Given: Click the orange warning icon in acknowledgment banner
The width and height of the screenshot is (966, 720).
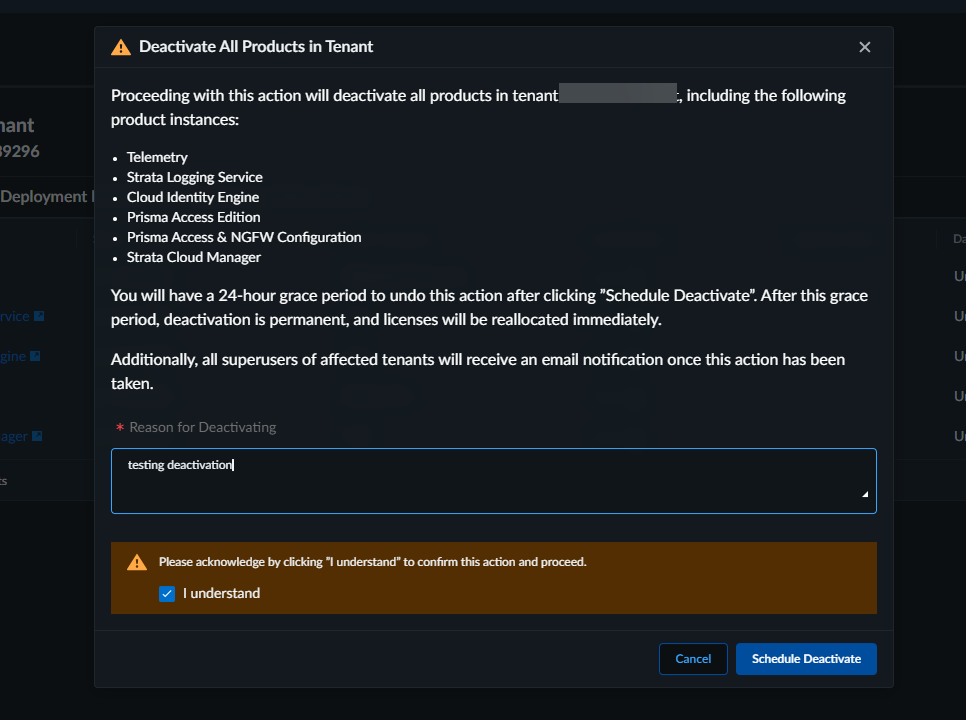Looking at the screenshot, I should coord(137,562).
